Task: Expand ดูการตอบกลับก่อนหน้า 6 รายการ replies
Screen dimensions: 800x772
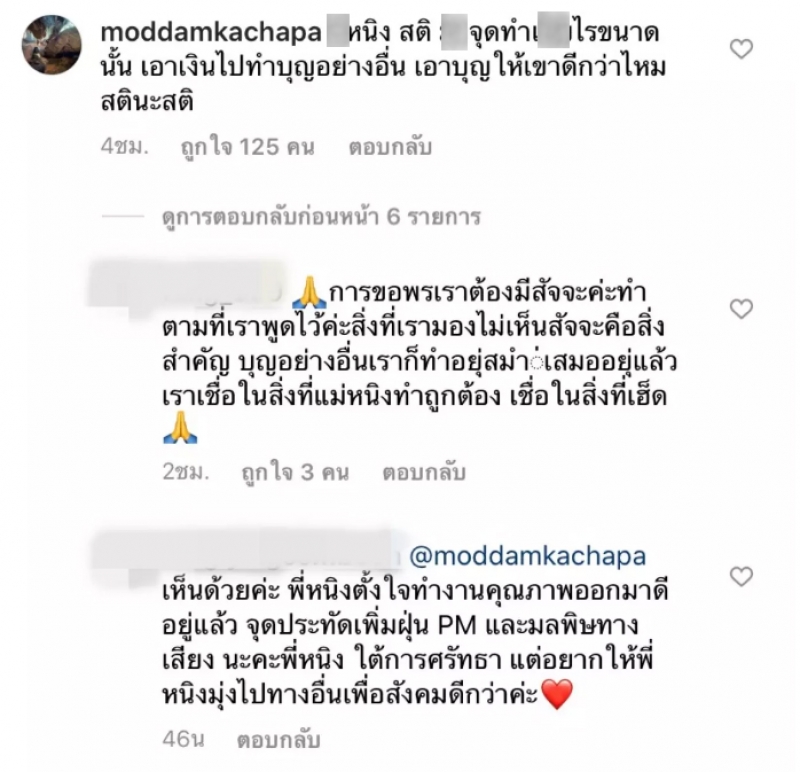Action: (x=321, y=217)
